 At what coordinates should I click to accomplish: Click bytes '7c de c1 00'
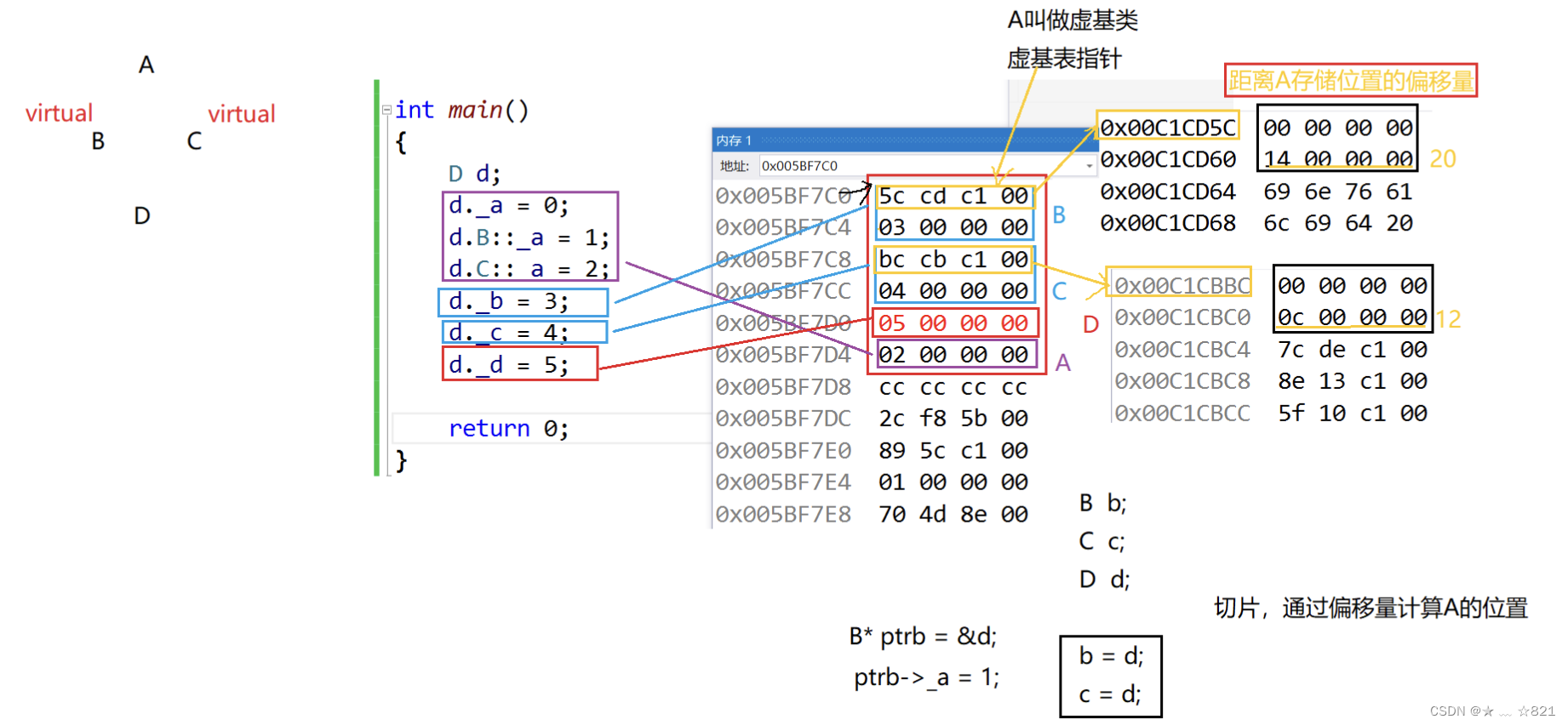click(x=1353, y=350)
